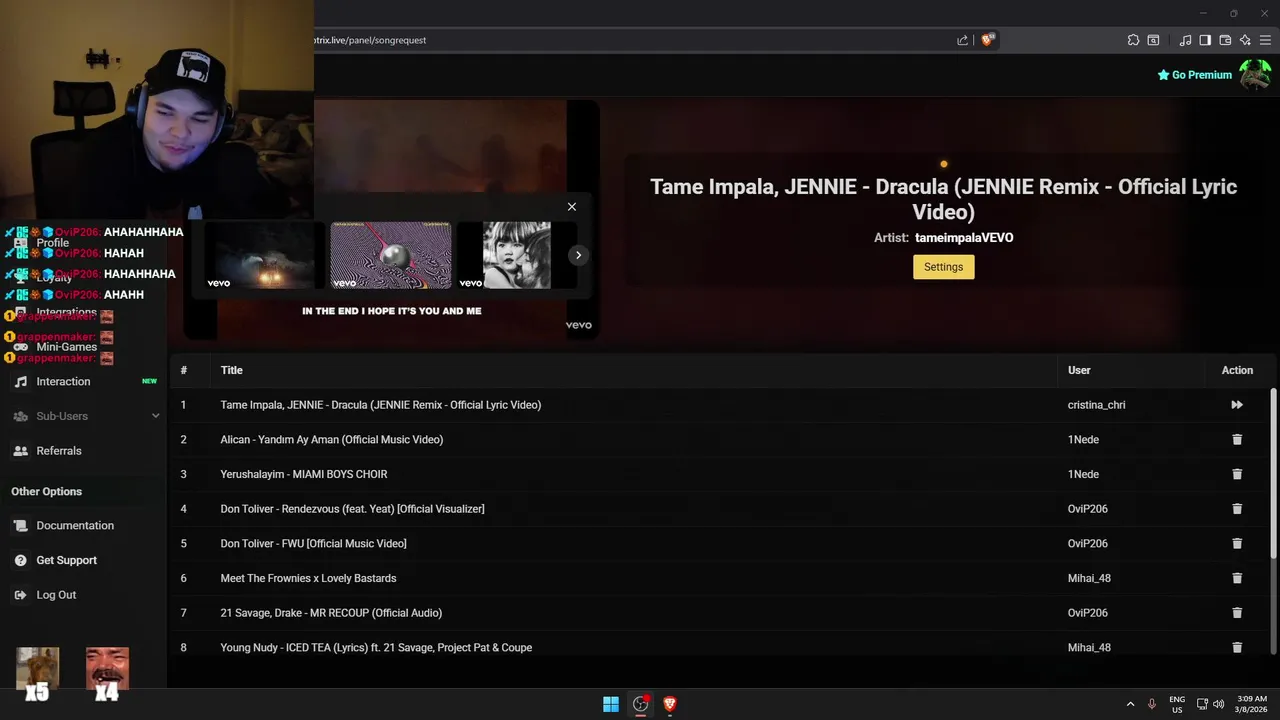The width and height of the screenshot is (1280, 720).
Task: Open the Interaction sidebar label
Action: pos(63,382)
